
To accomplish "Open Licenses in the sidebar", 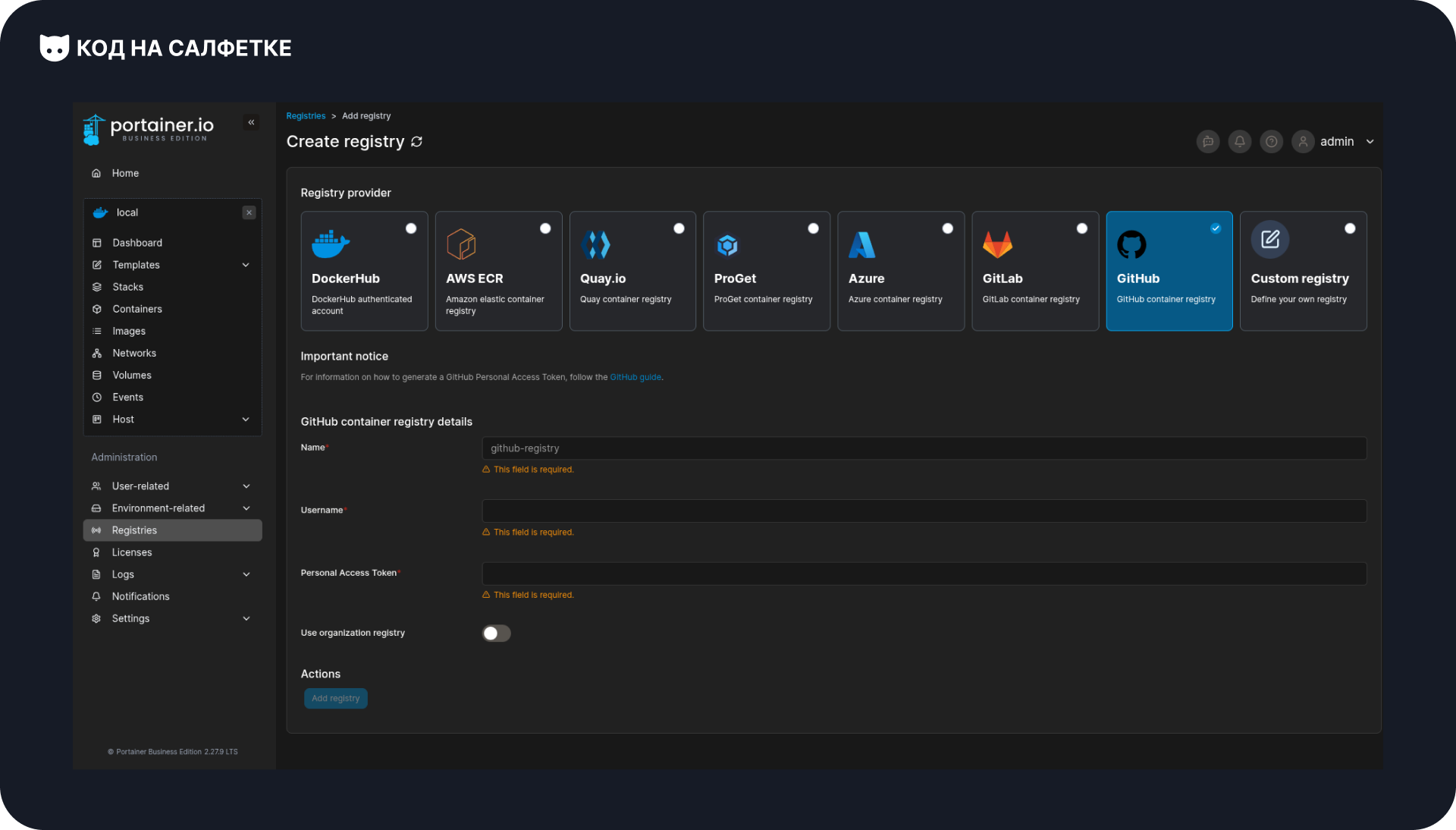I will click(x=172, y=552).
